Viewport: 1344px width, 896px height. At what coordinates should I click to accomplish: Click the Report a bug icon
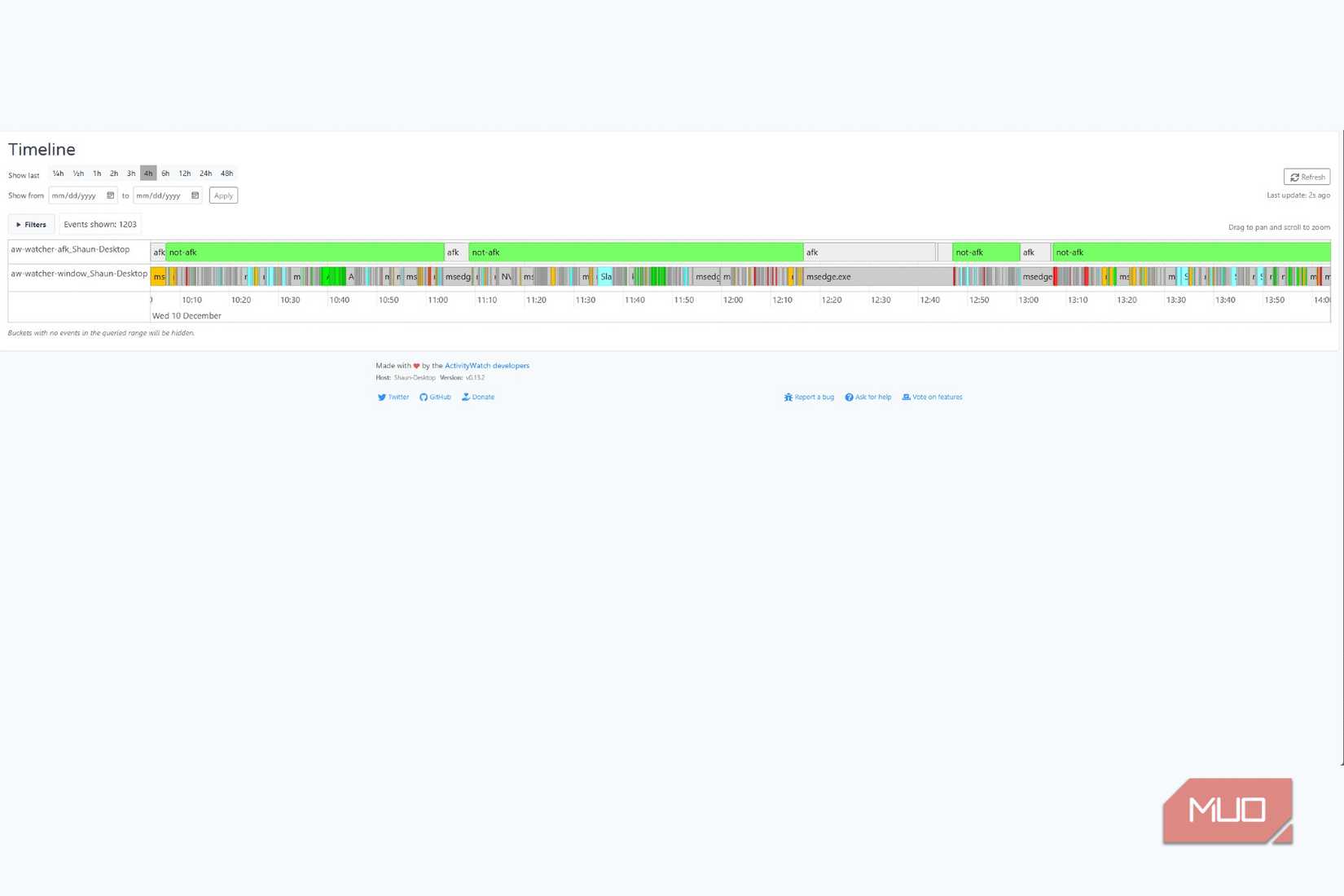[788, 397]
